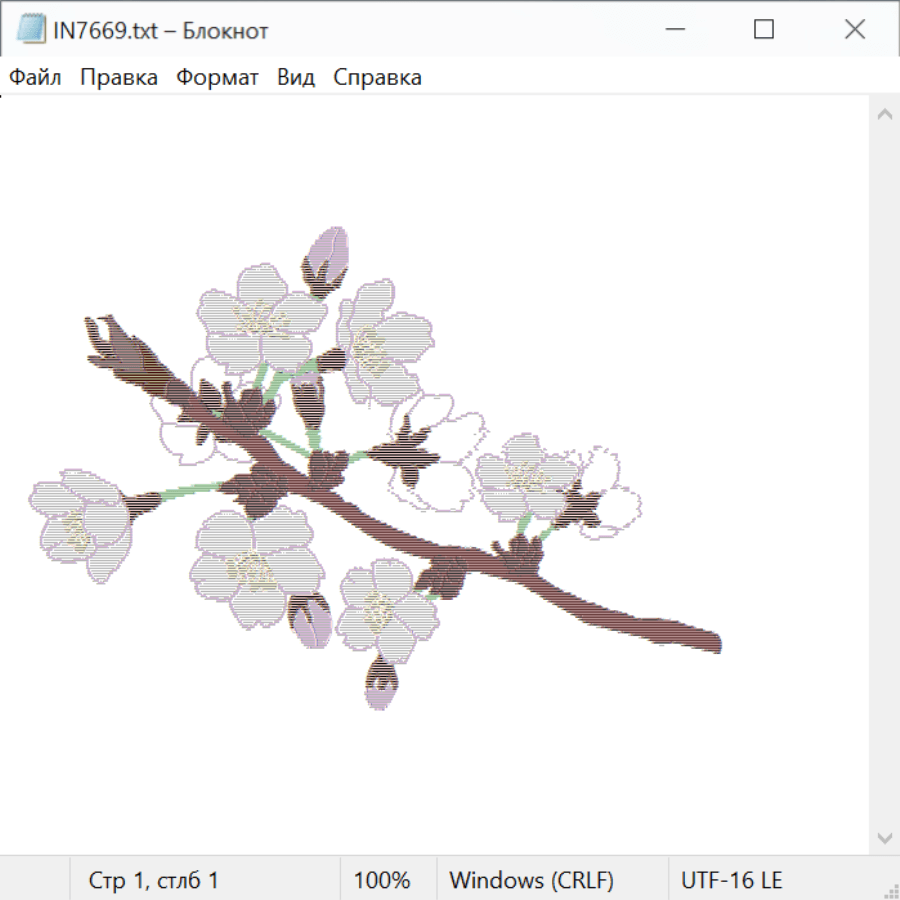900x900 pixels.
Task: Open the Файл menu
Action: point(36,77)
